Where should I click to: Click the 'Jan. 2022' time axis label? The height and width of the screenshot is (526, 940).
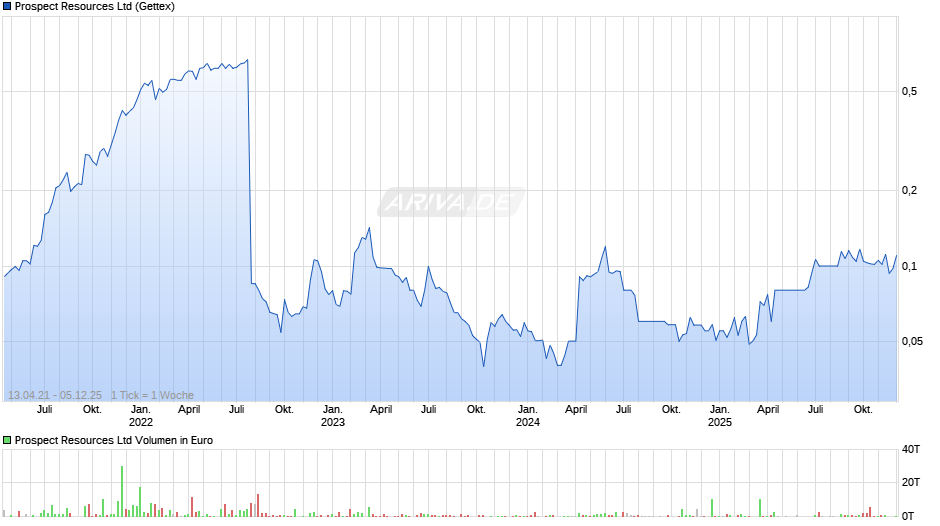(141, 416)
